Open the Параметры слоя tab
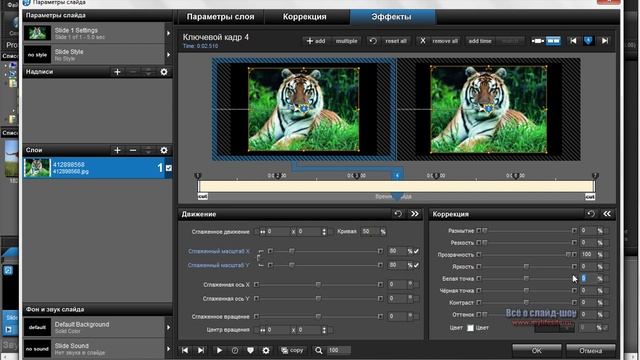 coord(220,17)
